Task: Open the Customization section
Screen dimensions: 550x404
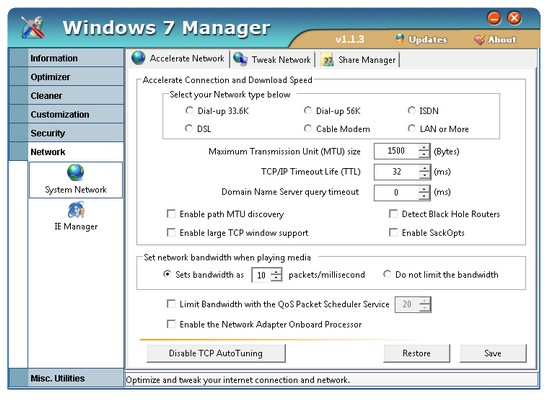Action: tap(66, 114)
